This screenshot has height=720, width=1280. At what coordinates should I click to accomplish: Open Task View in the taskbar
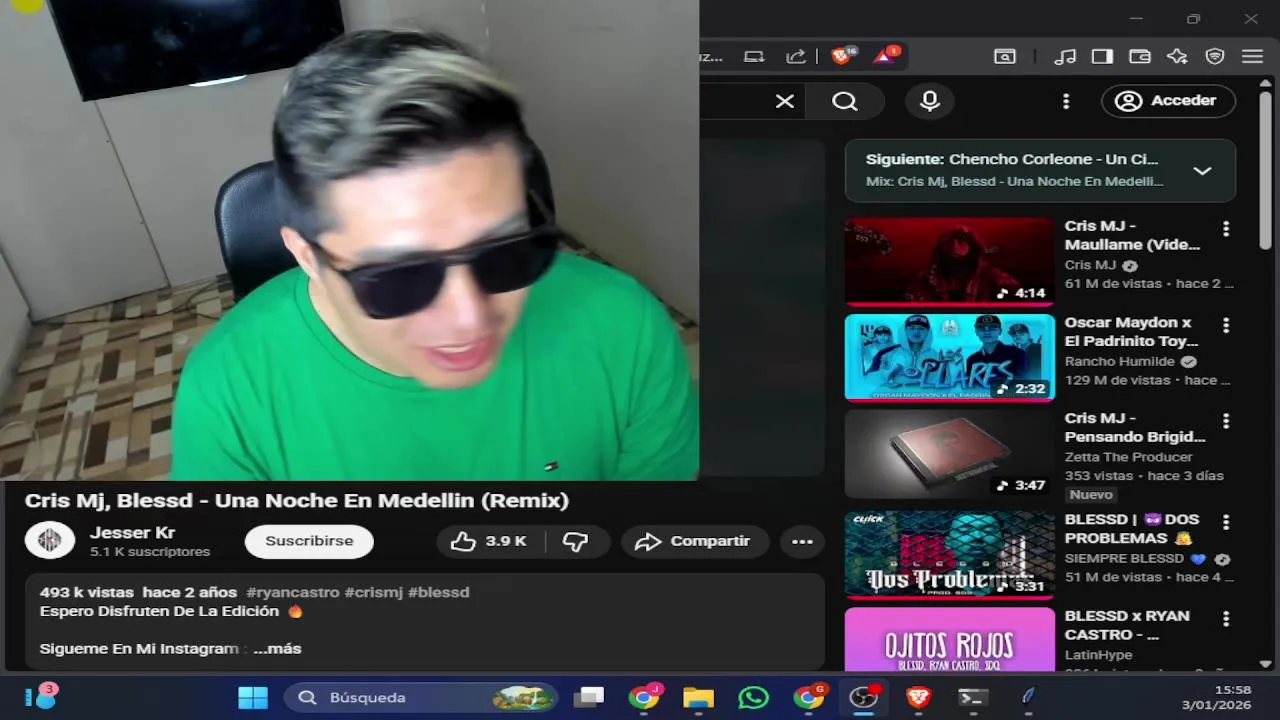pyautogui.click(x=589, y=697)
